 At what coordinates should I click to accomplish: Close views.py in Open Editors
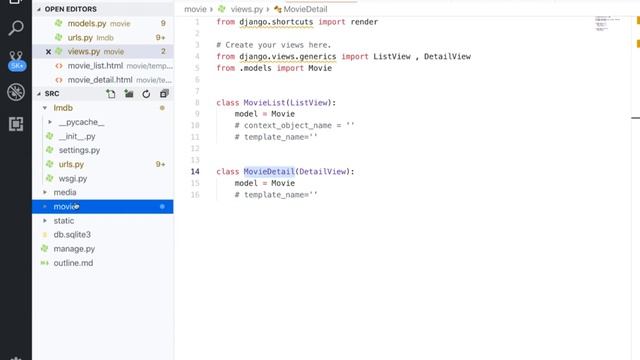click(x=48, y=51)
